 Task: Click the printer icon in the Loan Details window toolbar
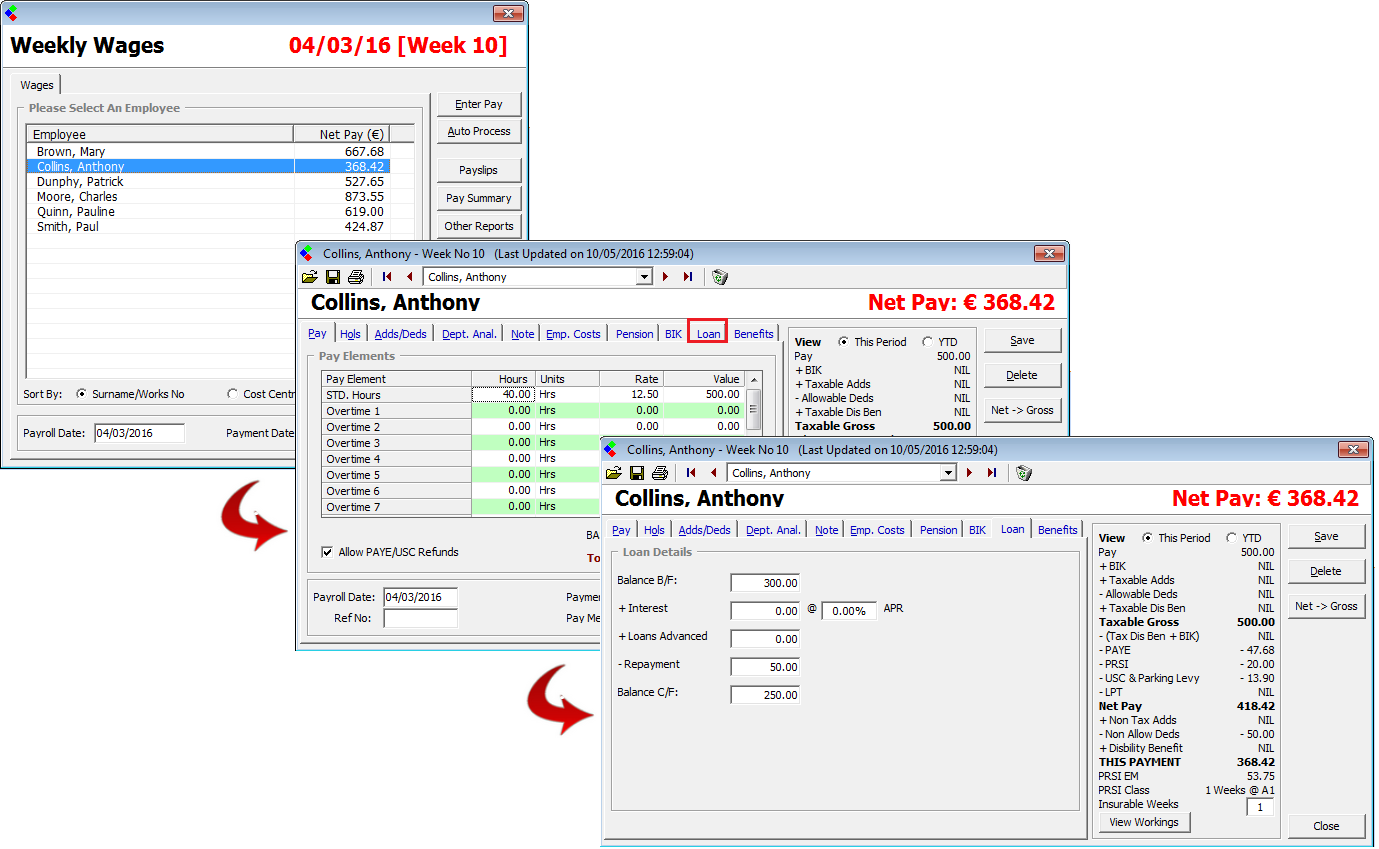coord(659,473)
